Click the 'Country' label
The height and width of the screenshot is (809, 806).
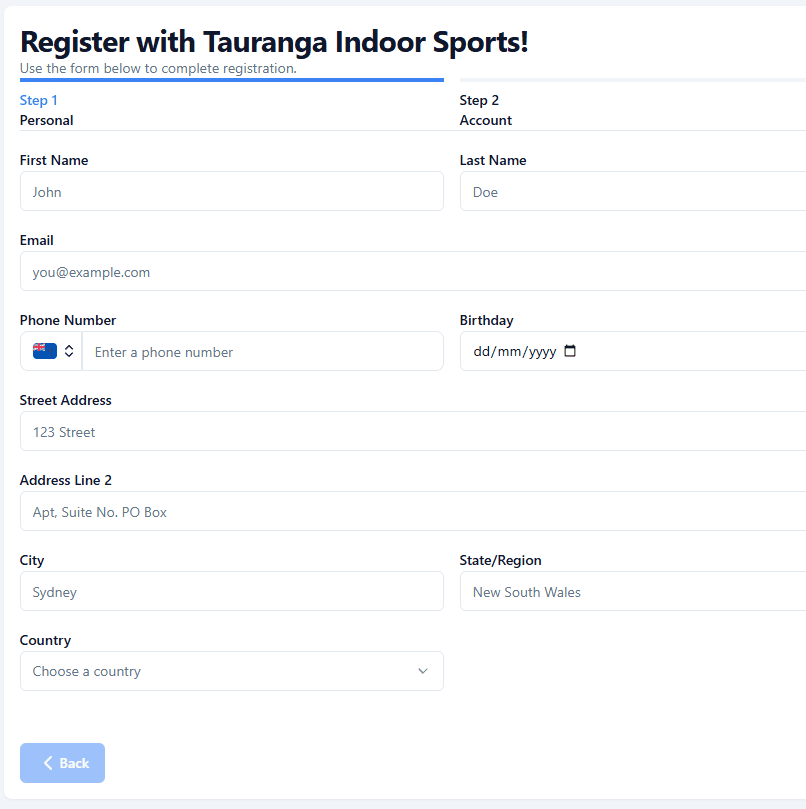pyautogui.click(x=45, y=640)
